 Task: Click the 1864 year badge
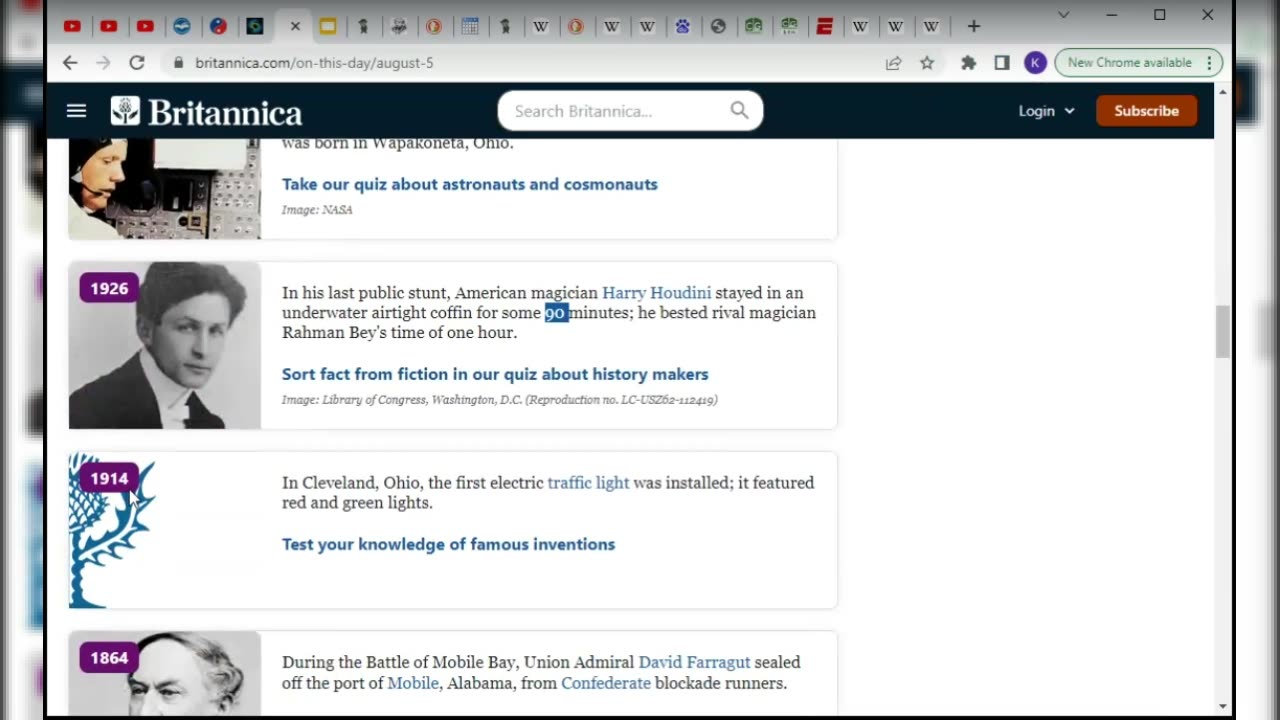[109, 658]
